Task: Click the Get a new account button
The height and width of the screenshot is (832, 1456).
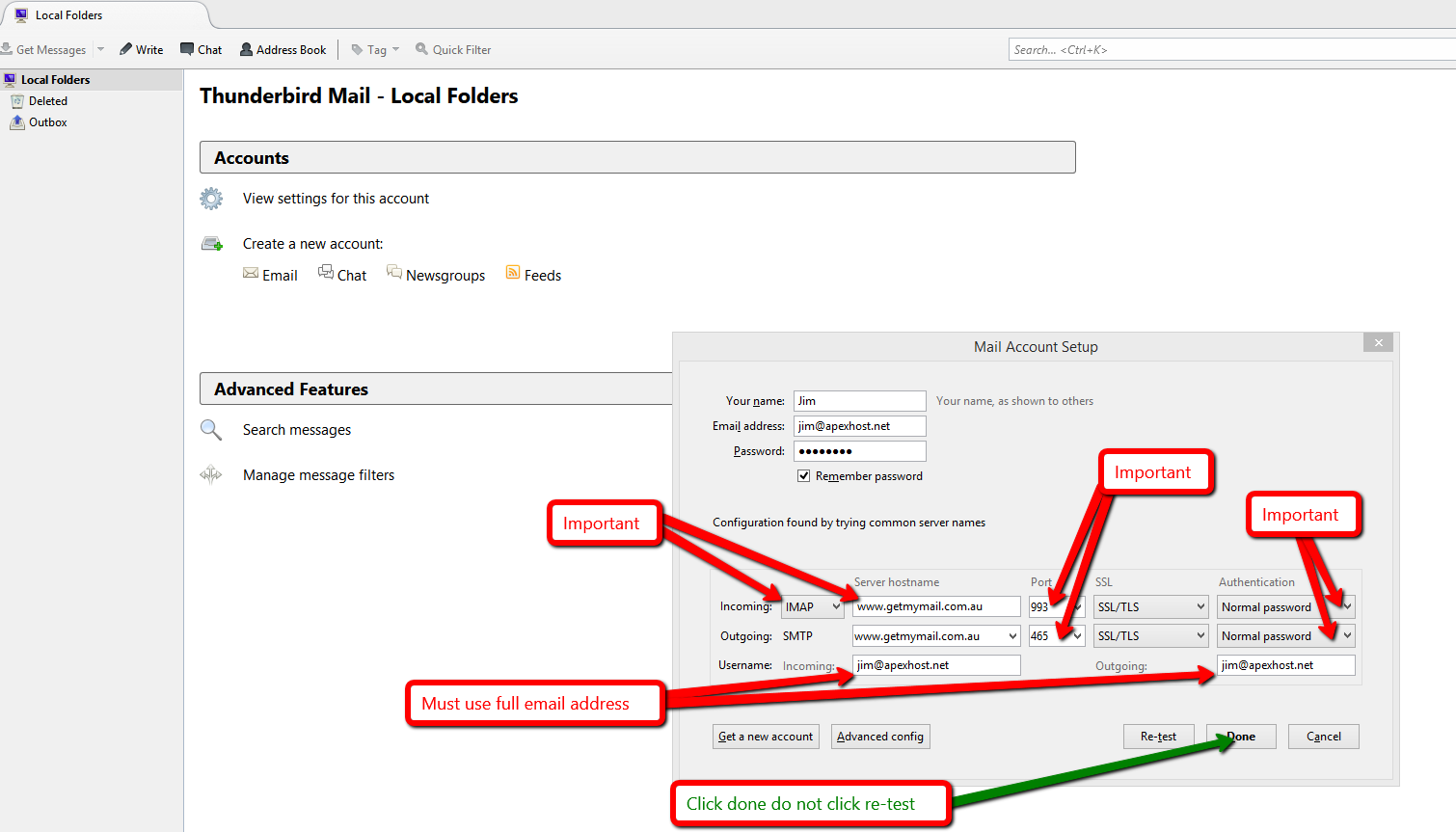Action: (x=766, y=737)
